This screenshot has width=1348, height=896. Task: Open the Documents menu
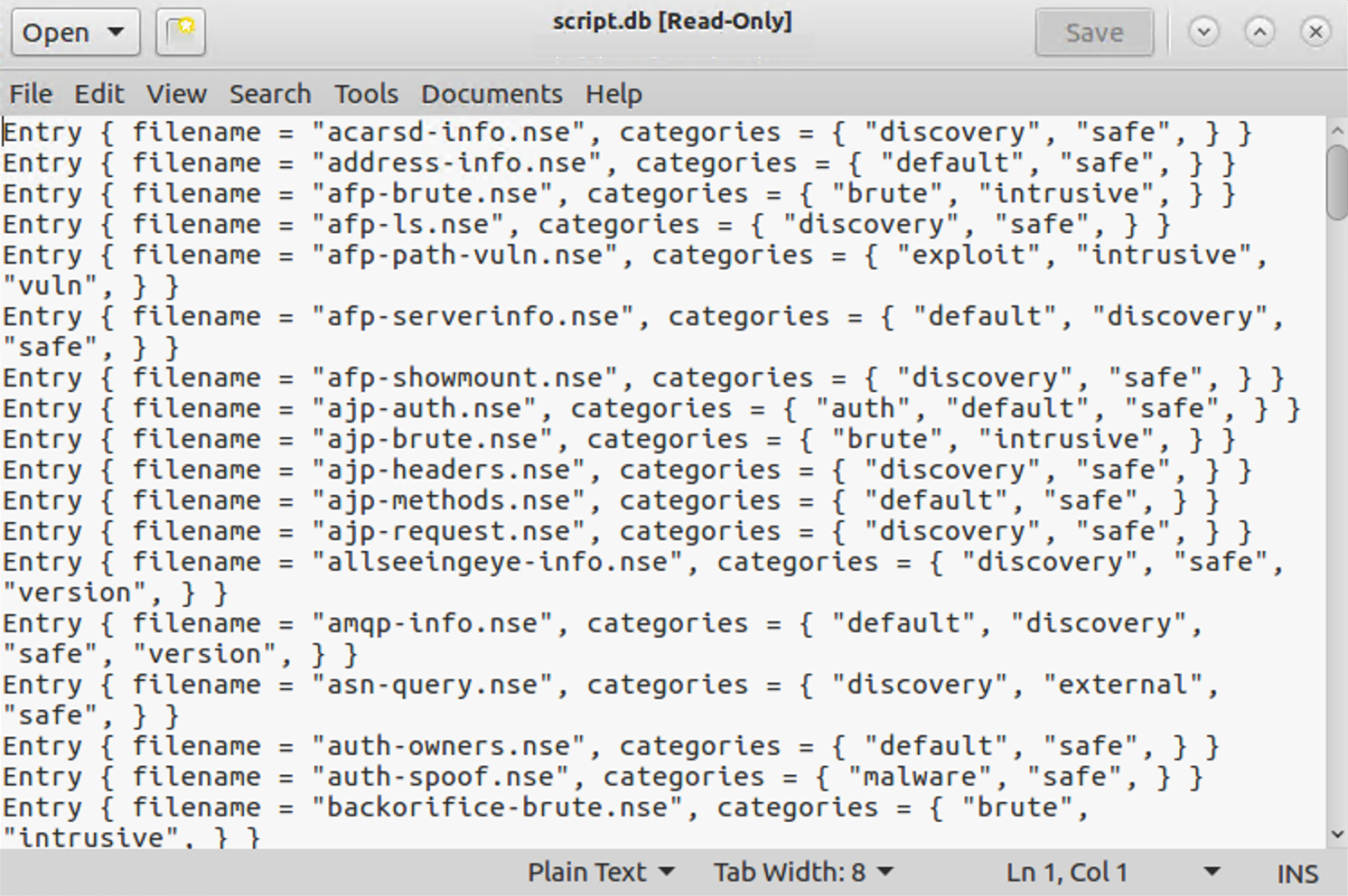(x=491, y=93)
